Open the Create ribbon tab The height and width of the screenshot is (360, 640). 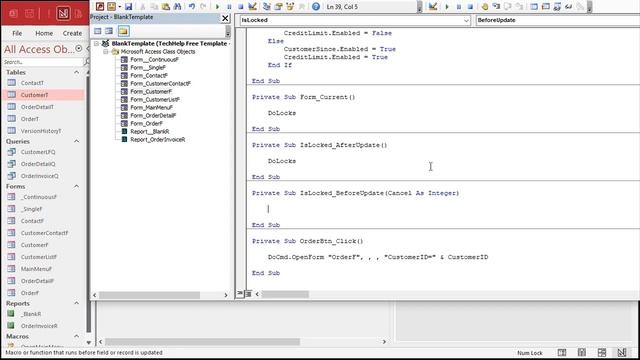(x=72, y=33)
